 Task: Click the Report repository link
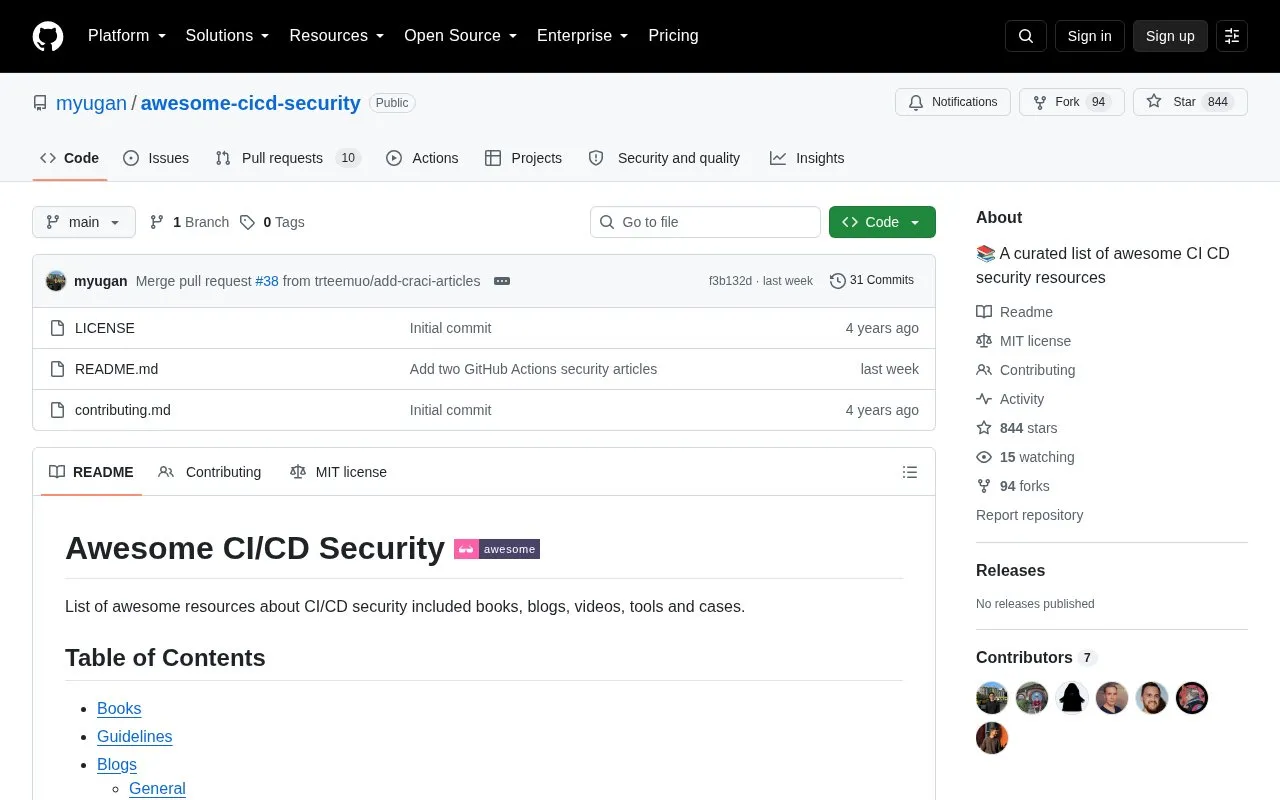1029,515
